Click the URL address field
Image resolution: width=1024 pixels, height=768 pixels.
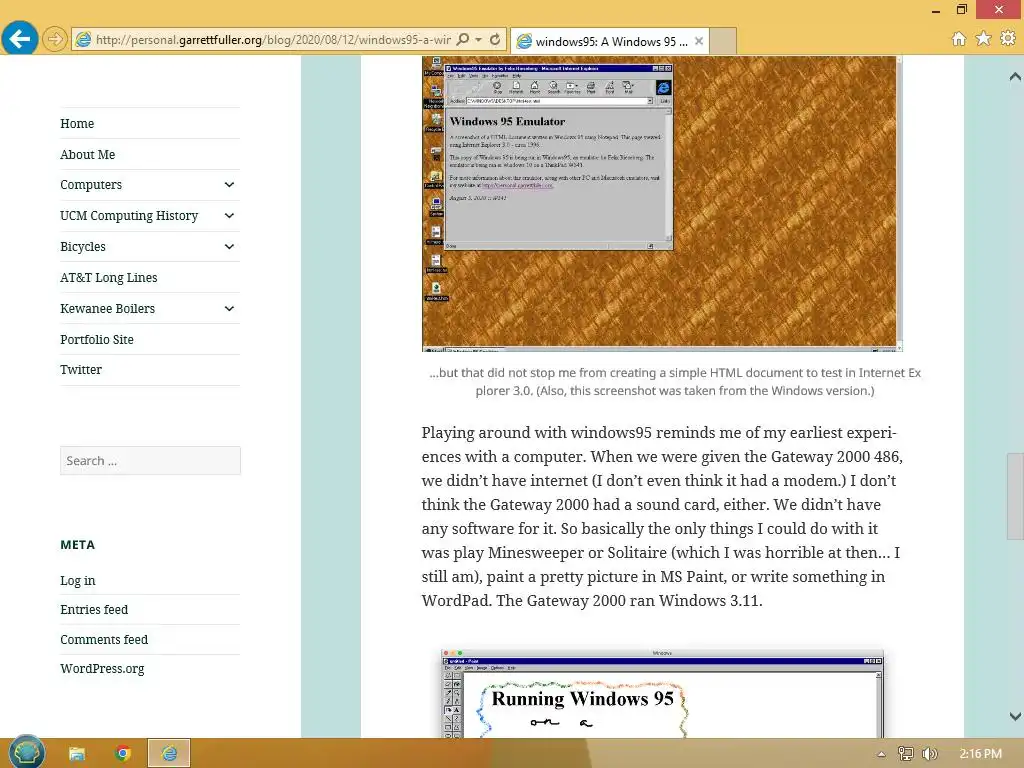tap(273, 40)
